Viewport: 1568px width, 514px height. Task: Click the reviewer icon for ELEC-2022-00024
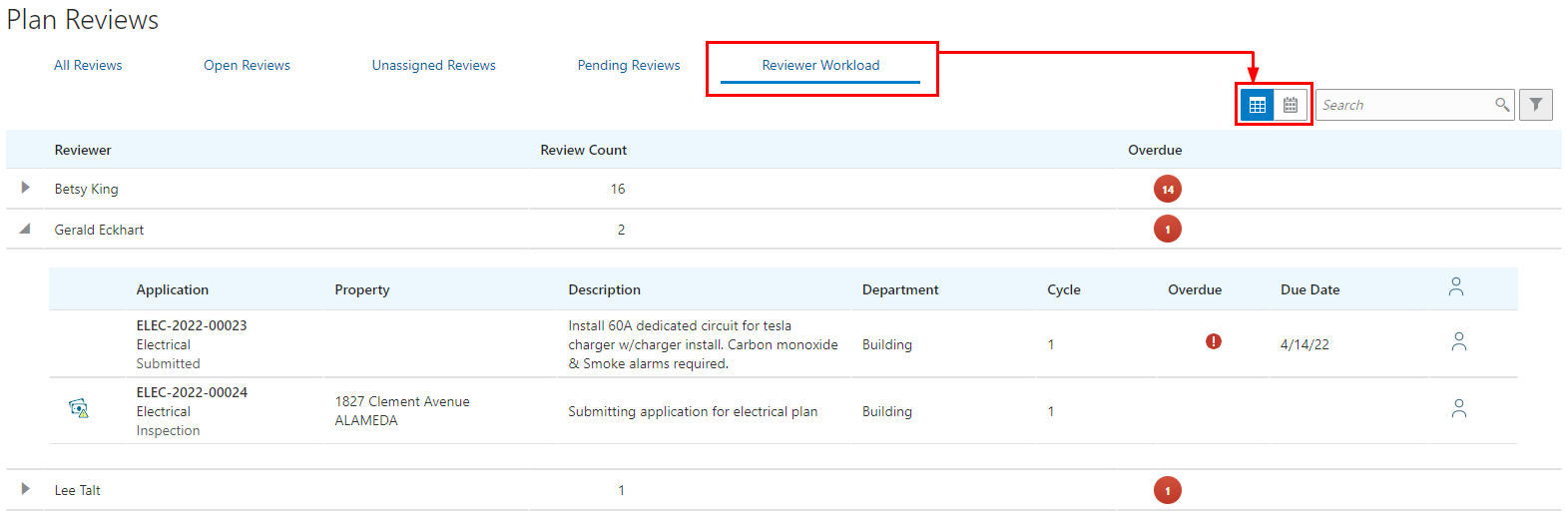tap(1458, 409)
